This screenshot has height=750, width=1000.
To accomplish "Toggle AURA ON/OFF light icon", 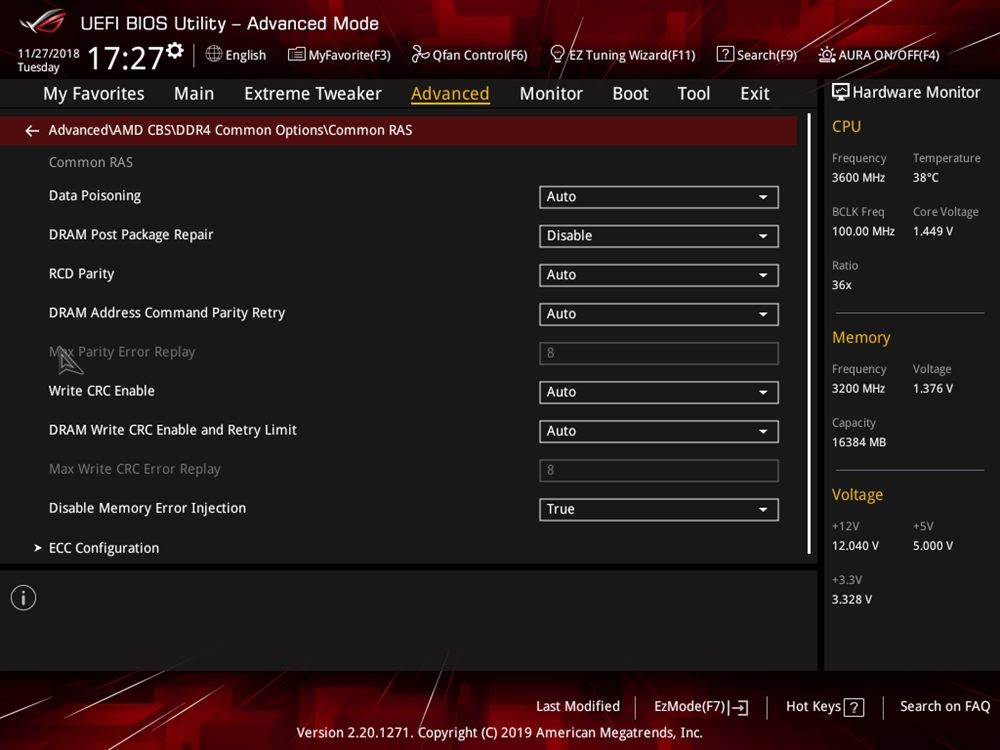I will click(827, 55).
